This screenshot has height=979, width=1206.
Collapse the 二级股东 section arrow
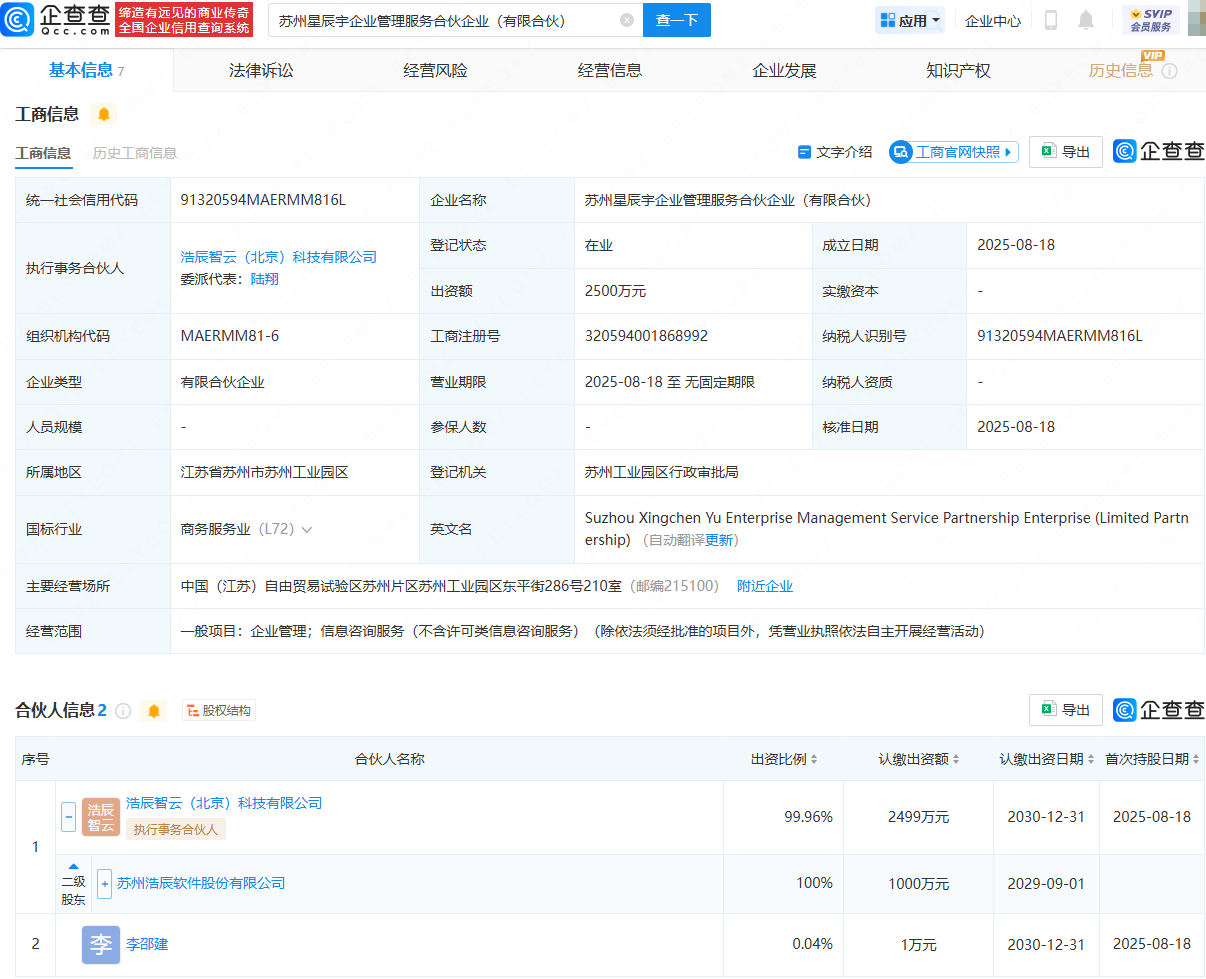[x=73, y=866]
